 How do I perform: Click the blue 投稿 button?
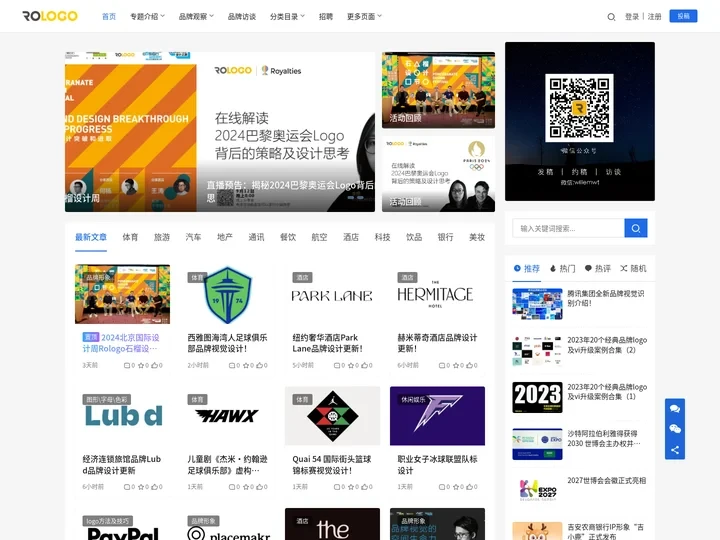(683, 16)
